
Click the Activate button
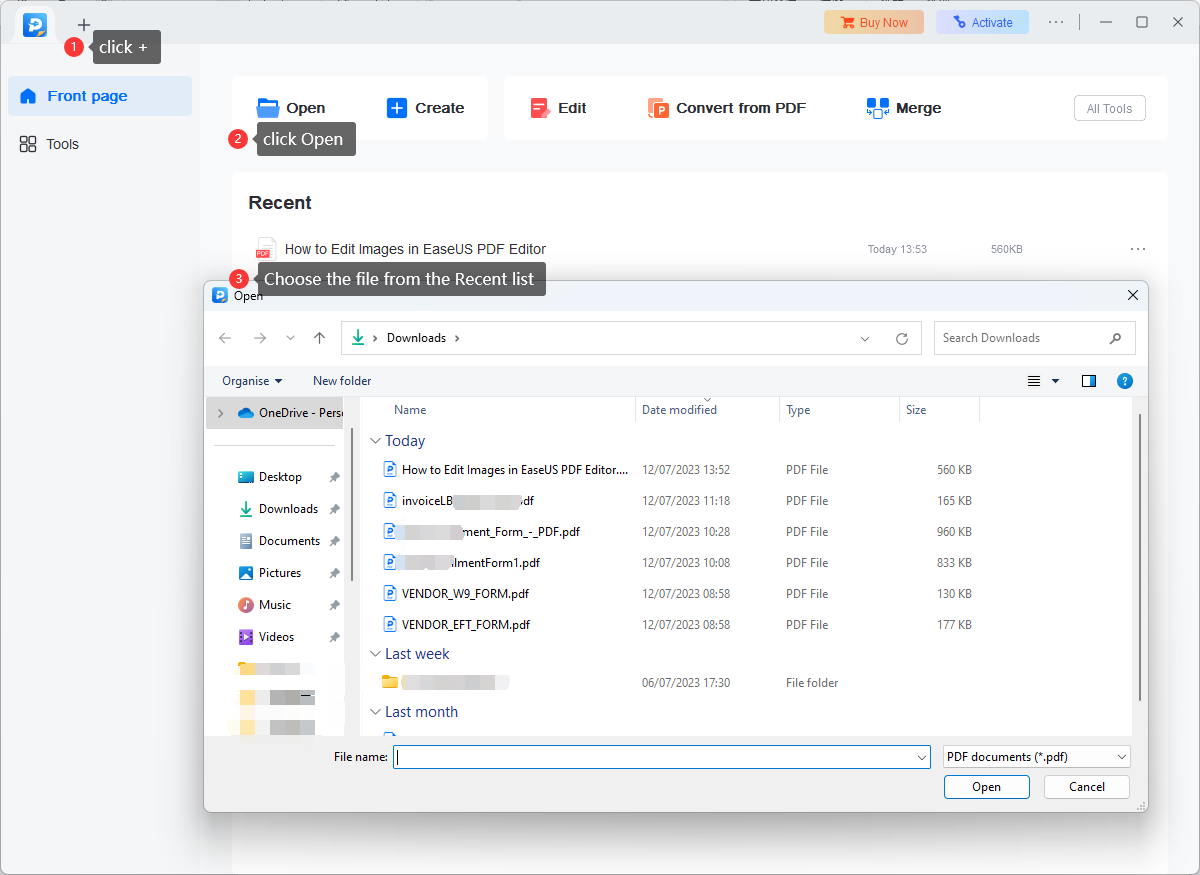point(982,22)
